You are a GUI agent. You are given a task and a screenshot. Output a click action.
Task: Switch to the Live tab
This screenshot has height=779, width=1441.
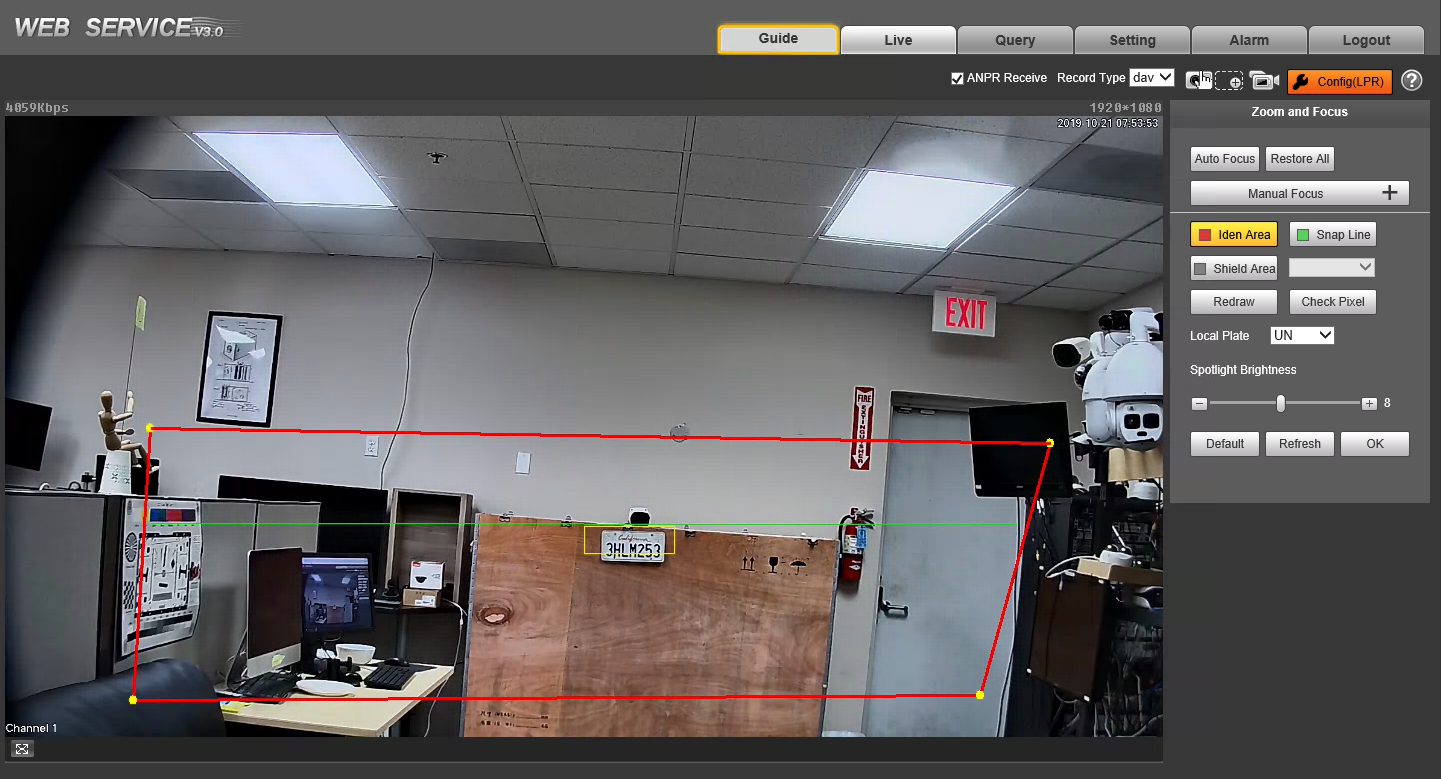coord(898,40)
